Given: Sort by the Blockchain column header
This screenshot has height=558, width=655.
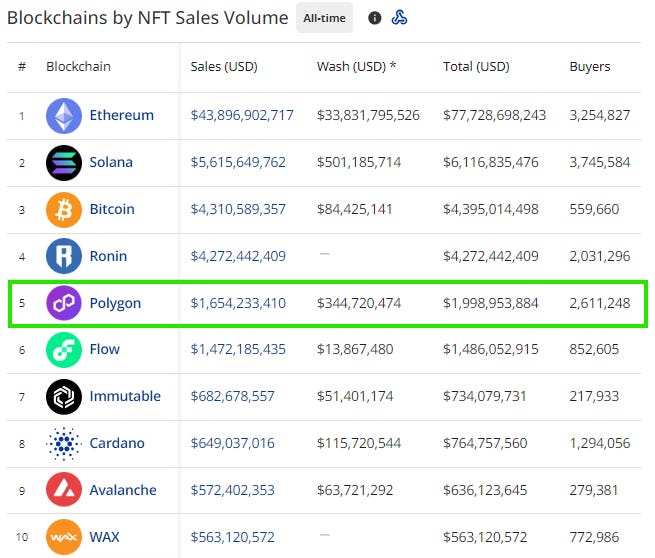Looking at the screenshot, I should click(x=79, y=66).
